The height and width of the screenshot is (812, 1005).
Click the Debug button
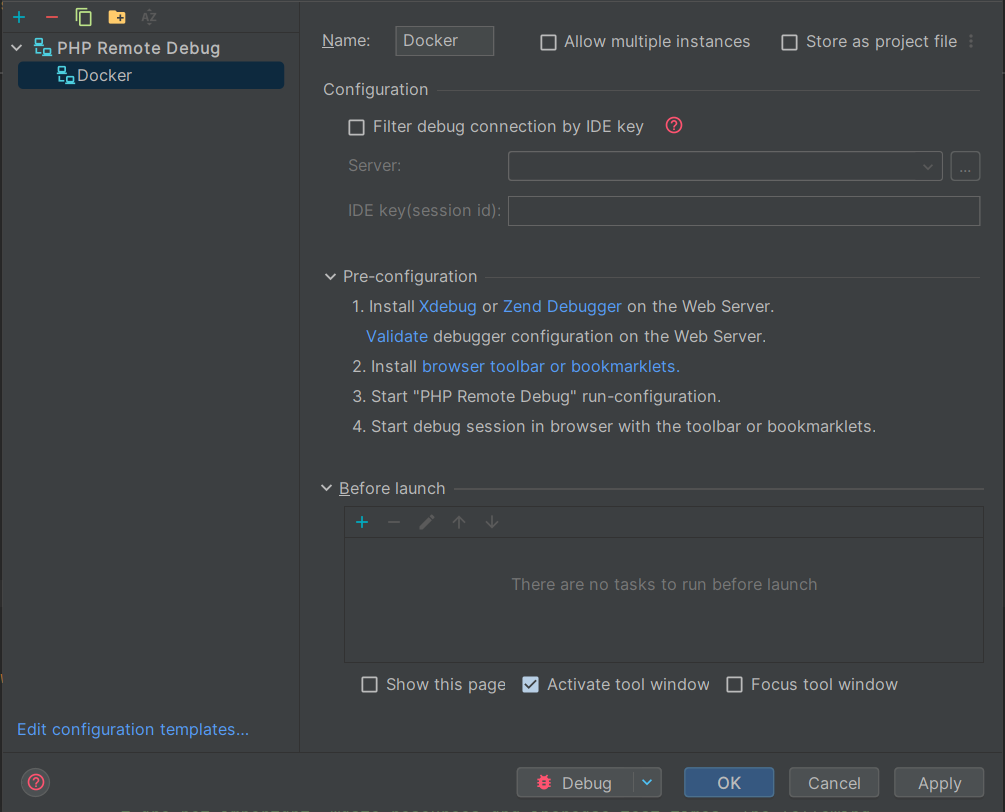pos(575,783)
